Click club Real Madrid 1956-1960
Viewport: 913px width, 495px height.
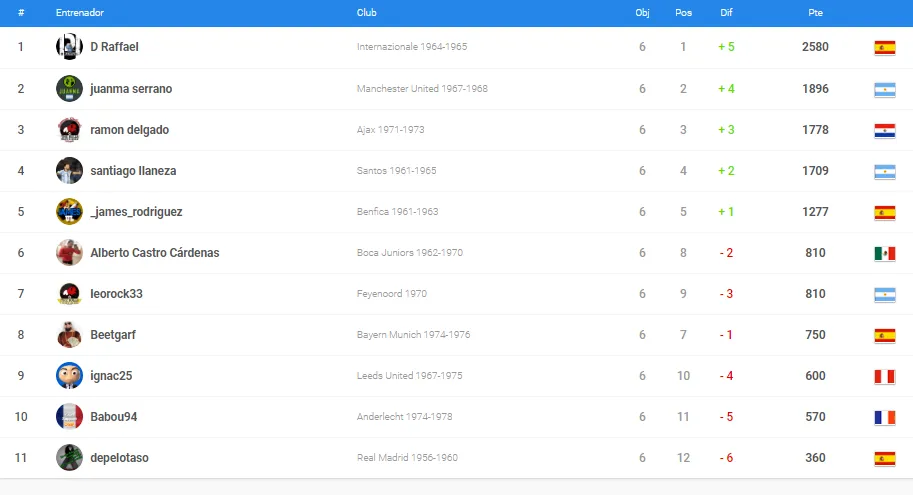coord(408,458)
